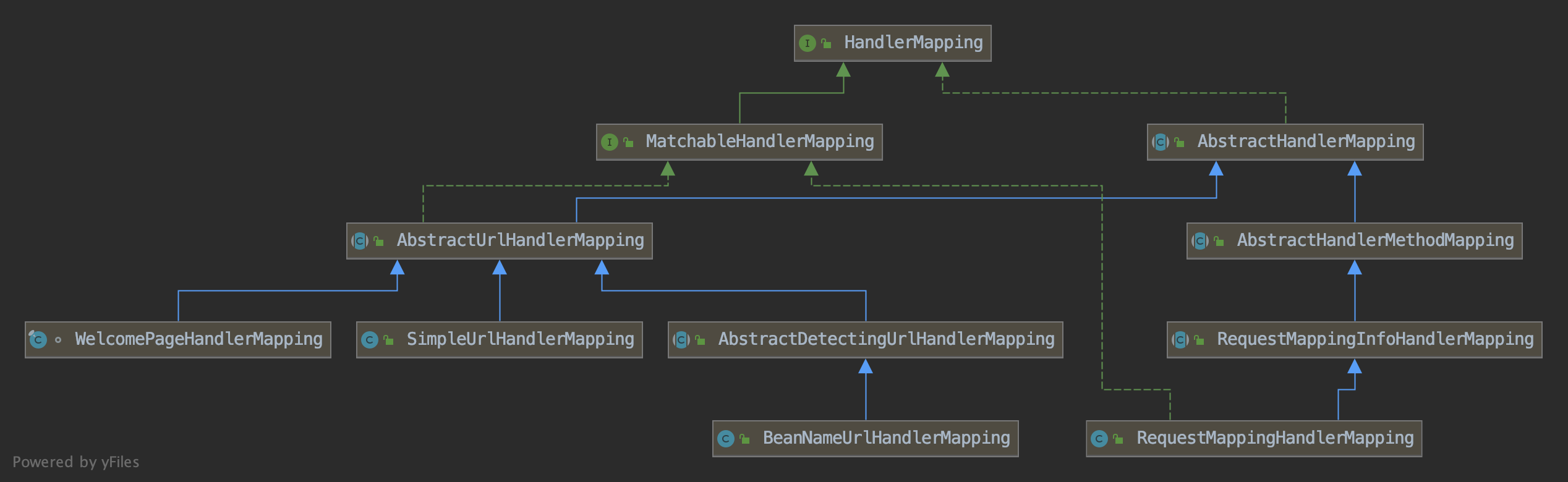Click the abstract class icon on AbstractUrlHandlerMapping
Viewport: 1568px width, 482px height.
(x=360, y=241)
